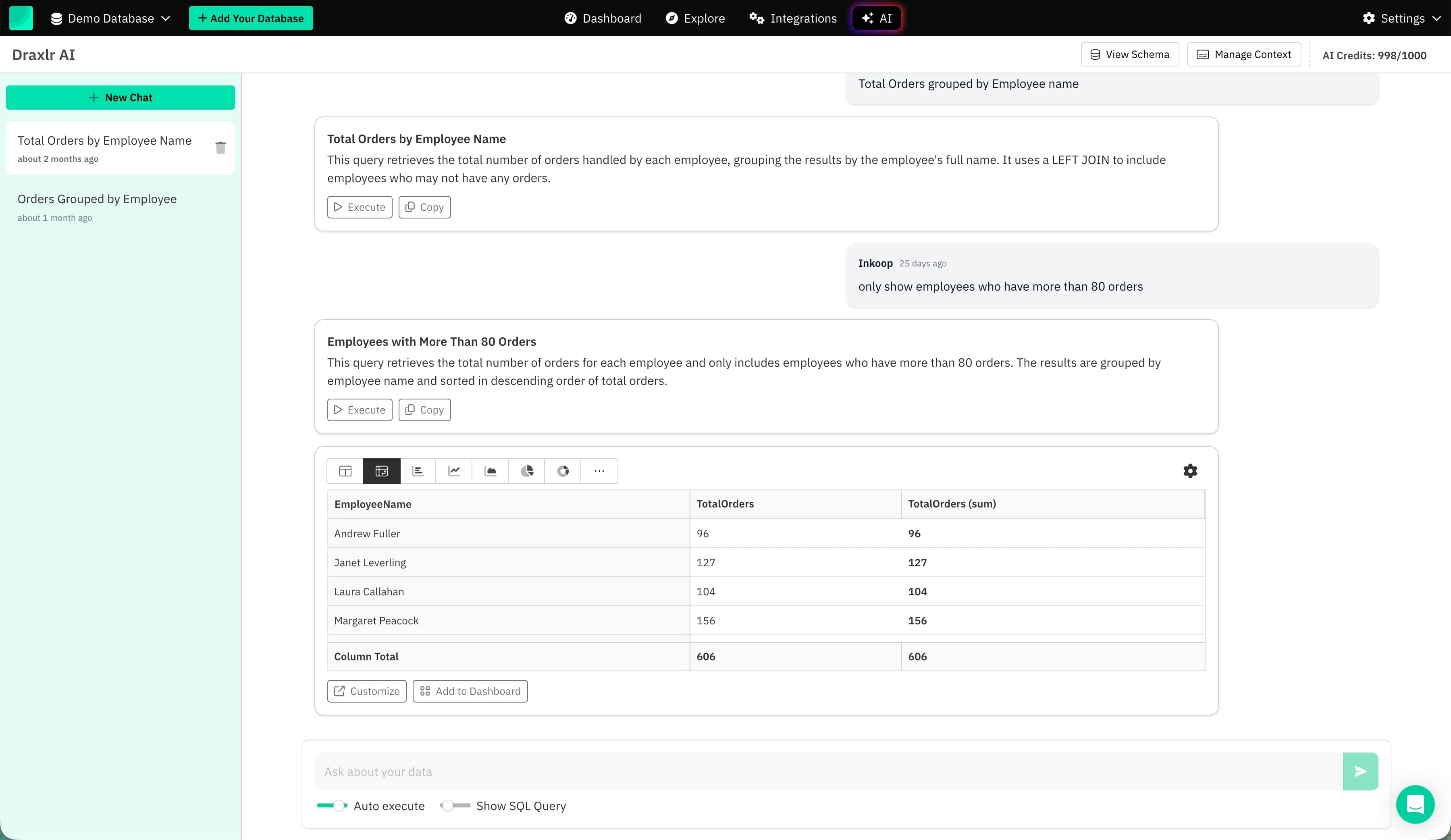Image resolution: width=1451 pixels, height=840 pixels.
Task: Select the donut chart visualization icon
Action: pyautogui.click(x=563, y=471)
